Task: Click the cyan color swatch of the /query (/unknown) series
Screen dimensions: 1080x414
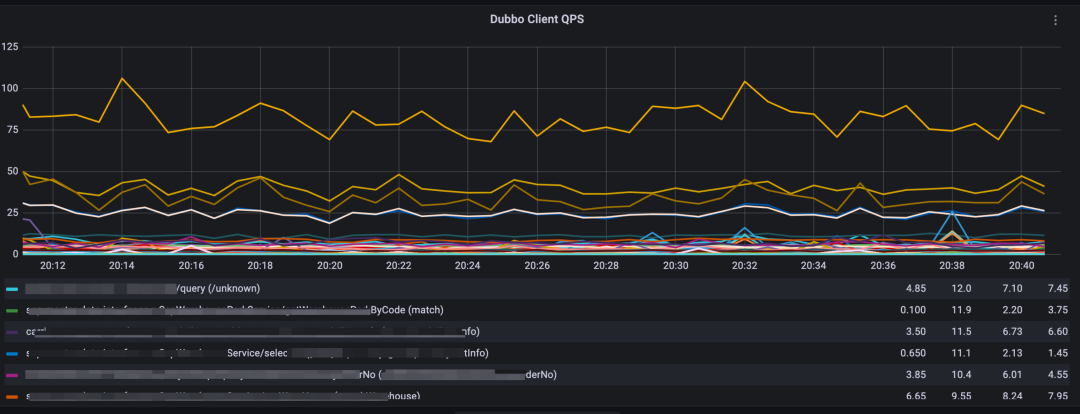Action: (12, 289)
